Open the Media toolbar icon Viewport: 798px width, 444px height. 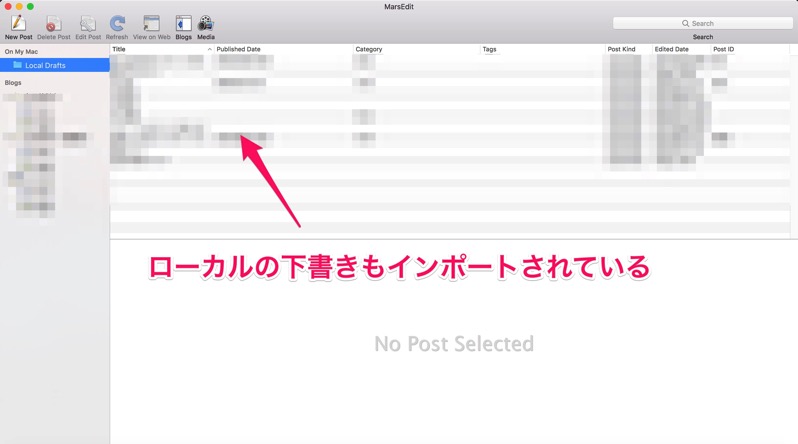(206, 23)
